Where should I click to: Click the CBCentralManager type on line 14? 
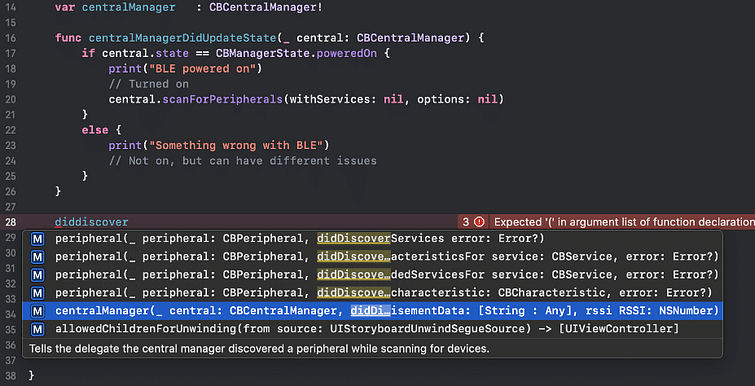click(263, 8)
